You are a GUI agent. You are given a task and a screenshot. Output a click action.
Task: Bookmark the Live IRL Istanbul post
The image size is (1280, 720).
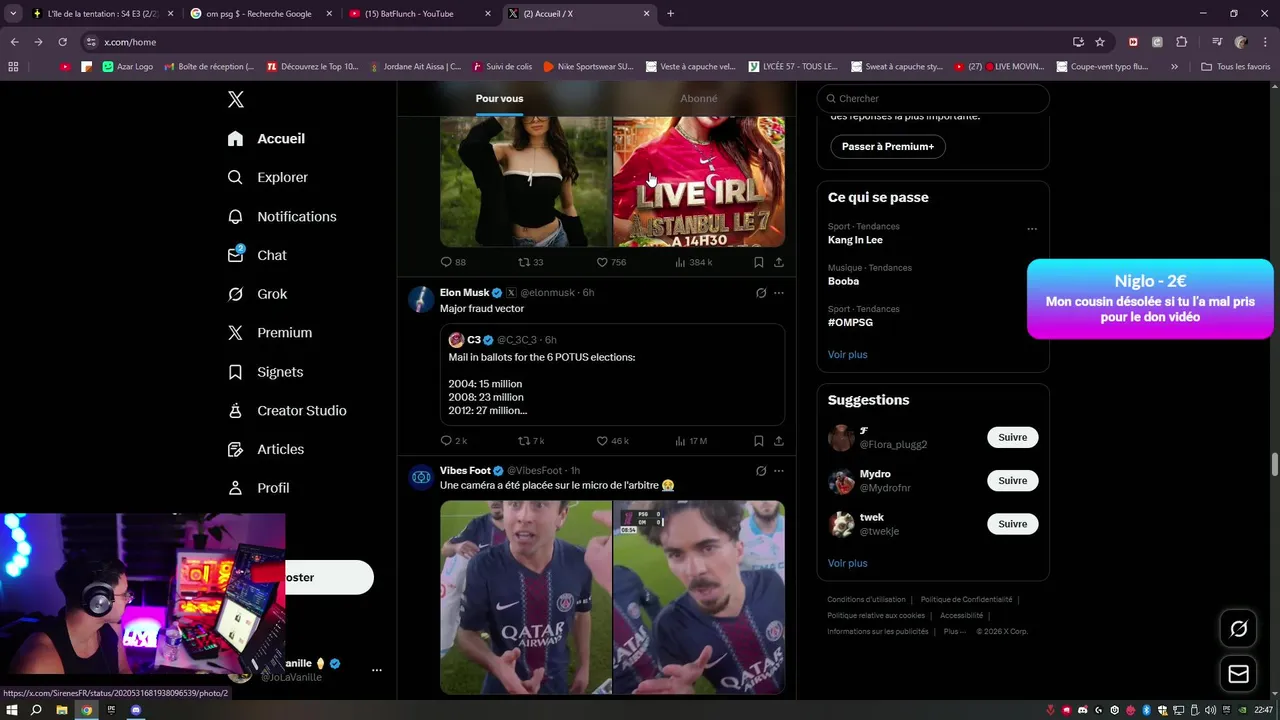pyautogui.click(x=758, y=262)
